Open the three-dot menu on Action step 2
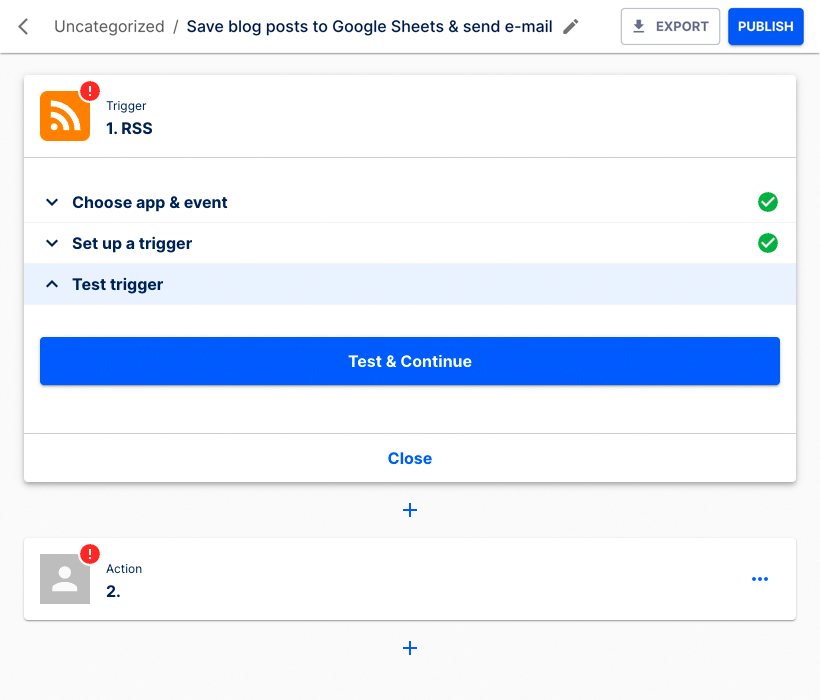The image size is (820, 700). 760,579
